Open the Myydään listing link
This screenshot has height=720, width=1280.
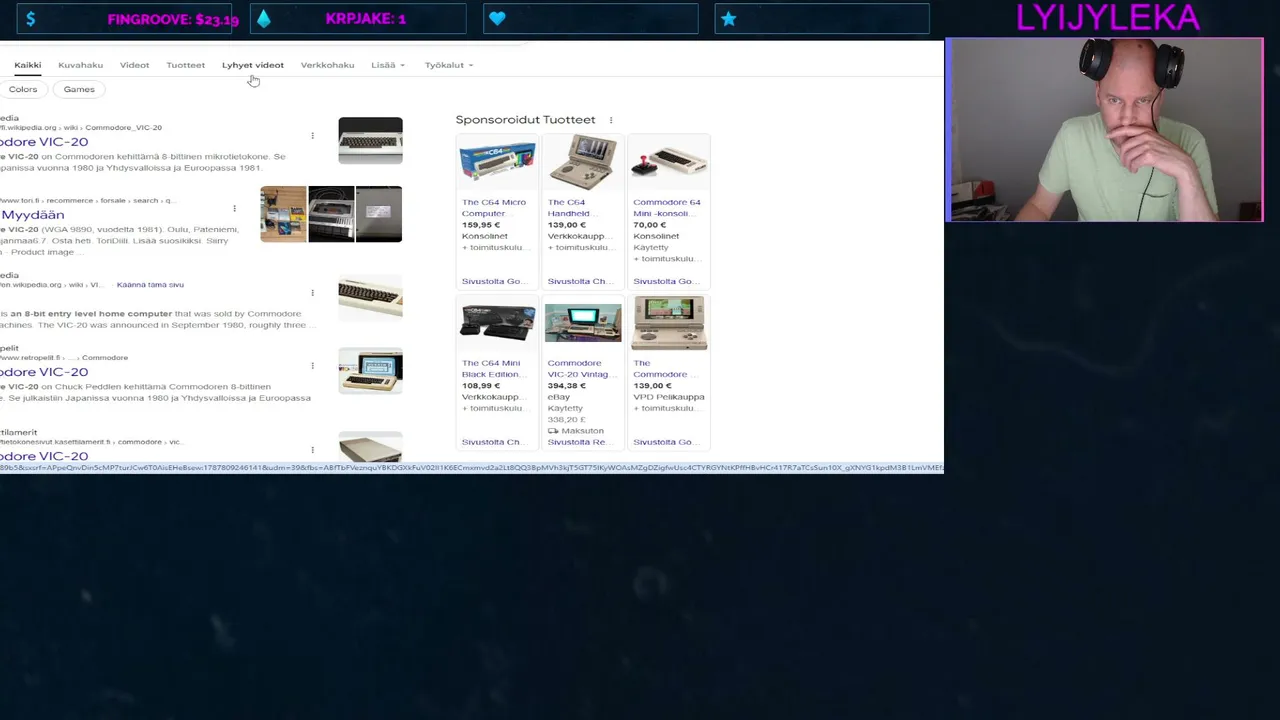click(33, 215)
